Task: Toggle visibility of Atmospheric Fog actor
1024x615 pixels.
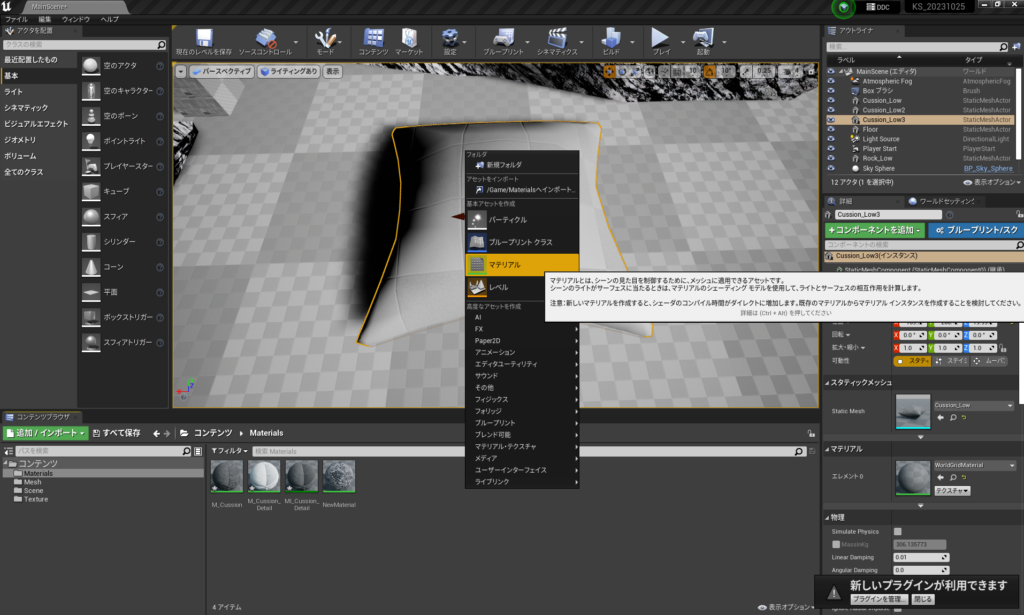Action: [x=831, y=81]
